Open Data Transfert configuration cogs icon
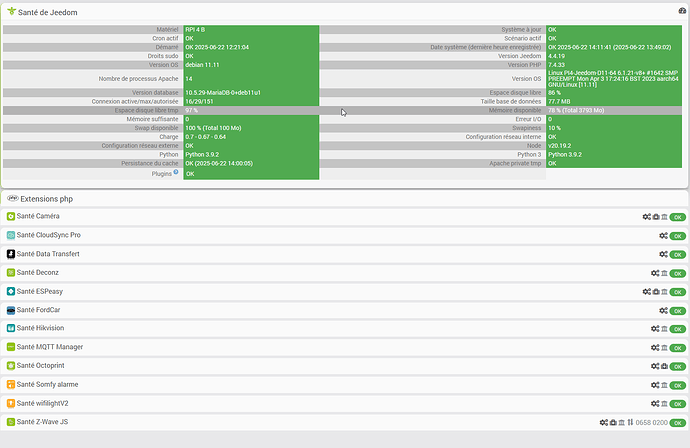The width and height of the screenshot is (690, 448). (664, 254)
